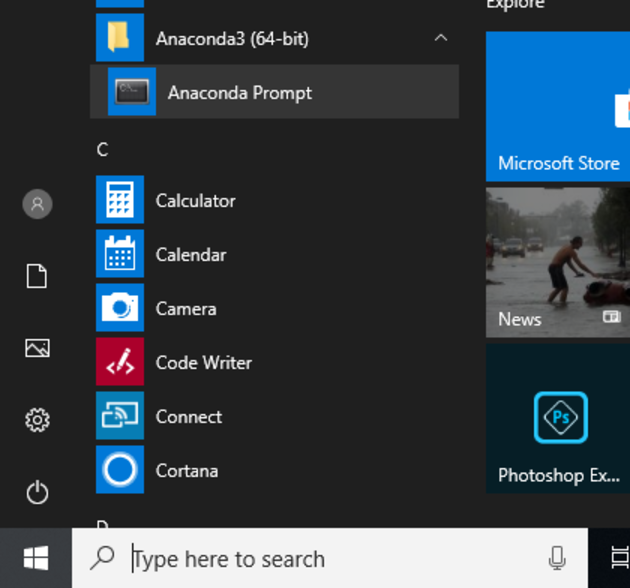
Task: Click the letter C section header
Action: click(102, 150)
